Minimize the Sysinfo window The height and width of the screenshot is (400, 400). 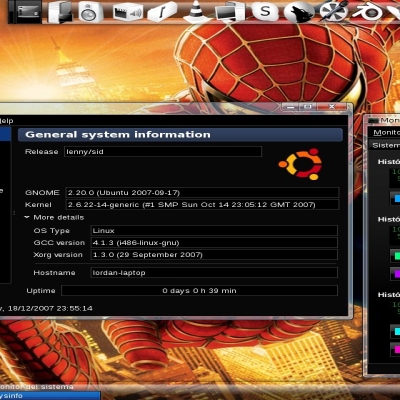[x=291, y=107]
